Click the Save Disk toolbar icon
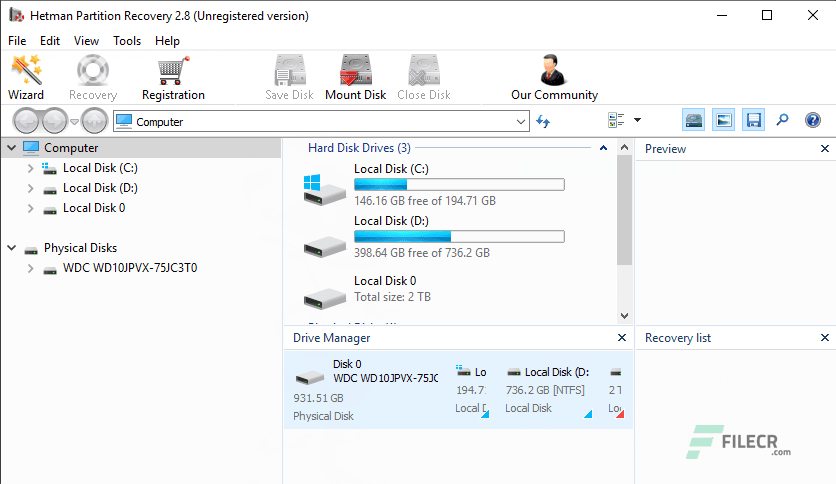Screen dimensions: 836x484 point(290,70)
